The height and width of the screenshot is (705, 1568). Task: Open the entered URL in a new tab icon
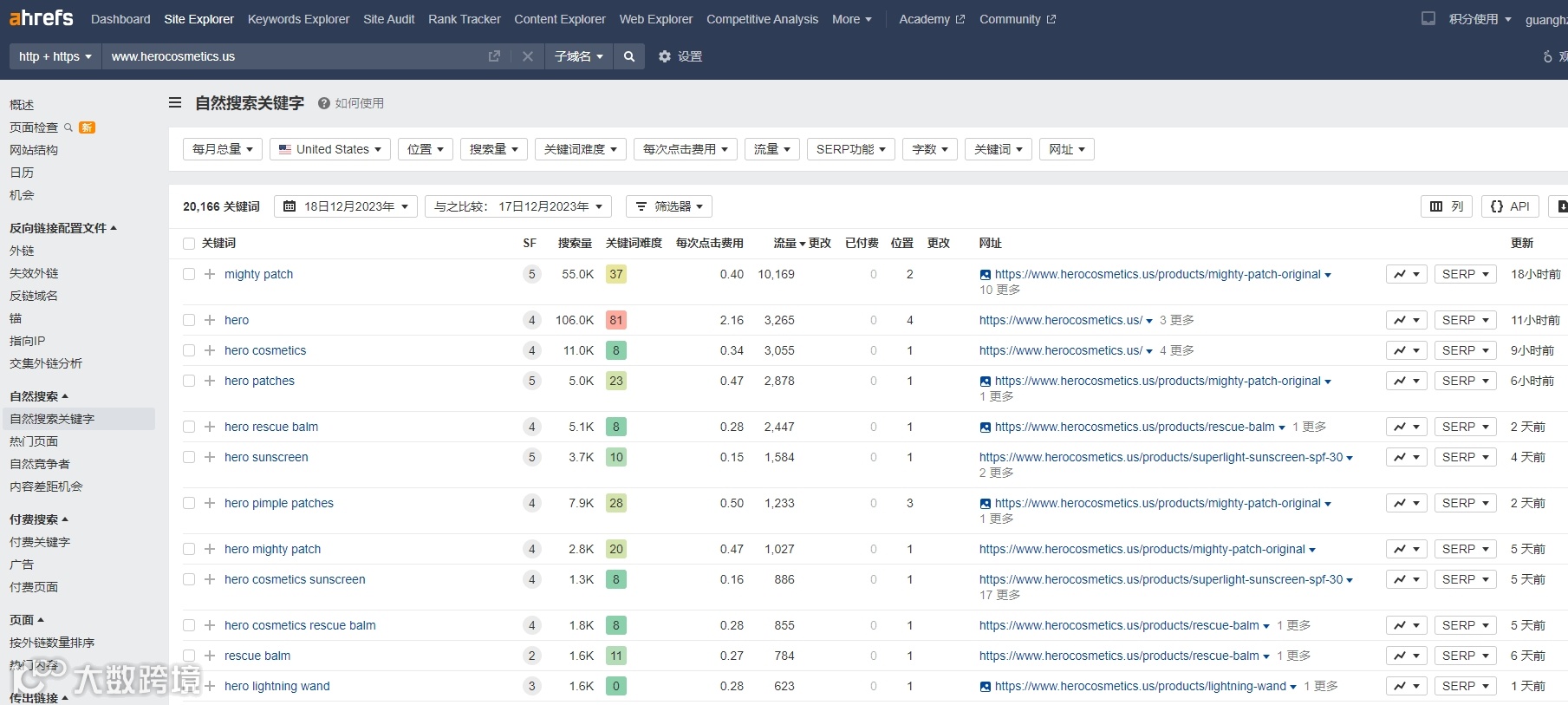pos(494,56)
